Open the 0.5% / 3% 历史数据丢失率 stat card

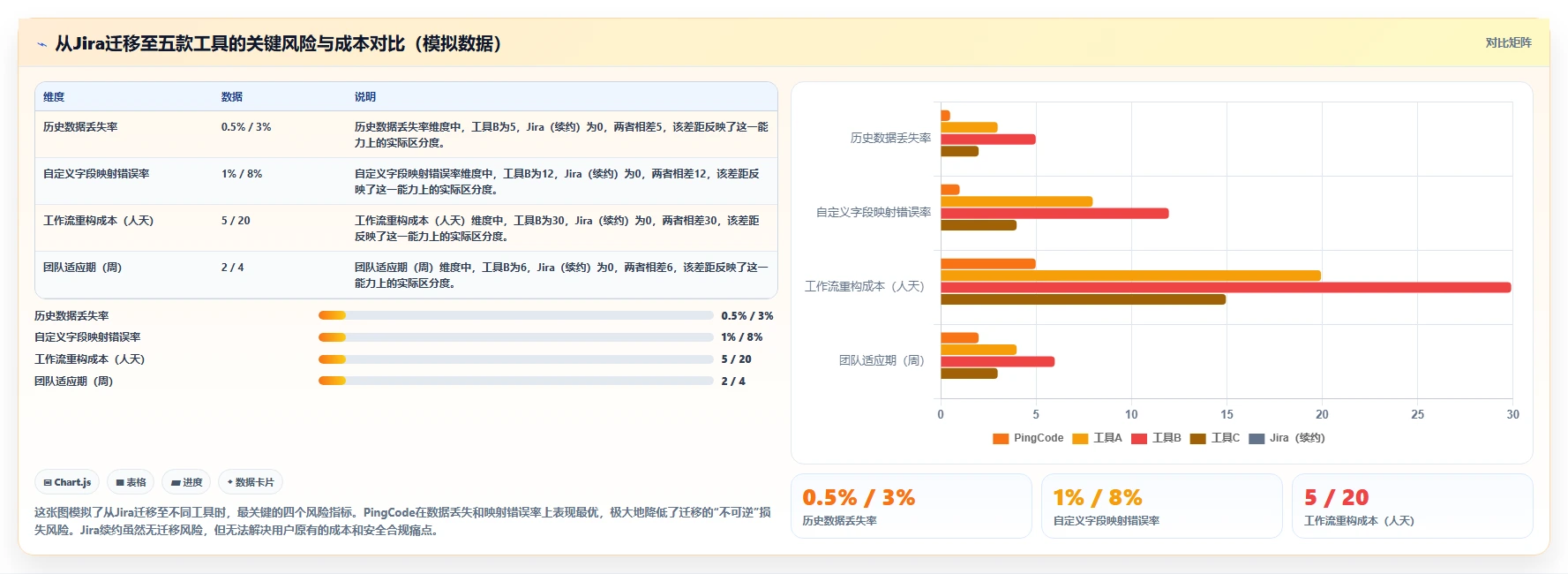(912, 506)
